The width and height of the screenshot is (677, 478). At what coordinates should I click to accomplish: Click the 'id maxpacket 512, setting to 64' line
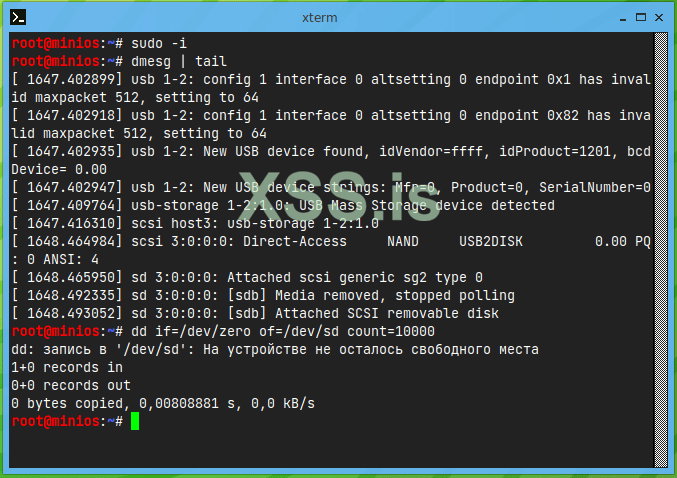(x=135, y=97)
